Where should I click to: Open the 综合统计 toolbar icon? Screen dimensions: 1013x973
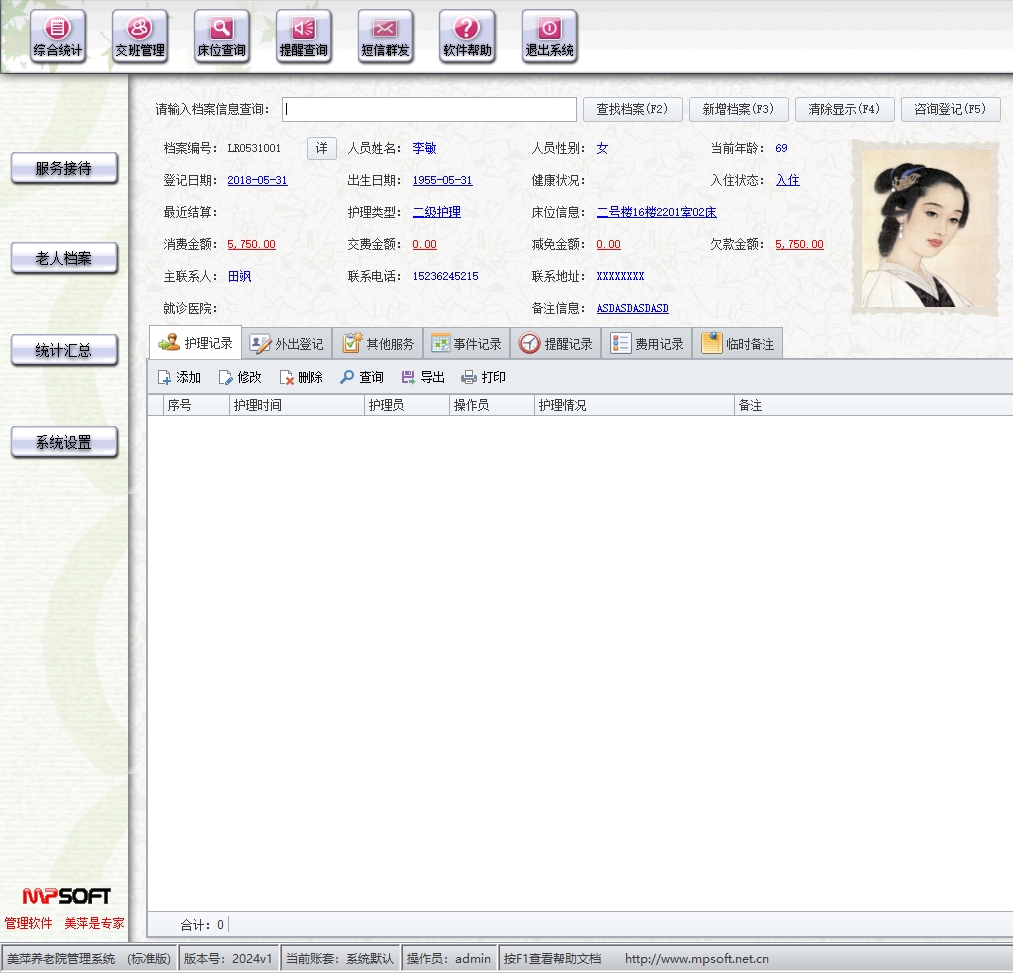58,37
